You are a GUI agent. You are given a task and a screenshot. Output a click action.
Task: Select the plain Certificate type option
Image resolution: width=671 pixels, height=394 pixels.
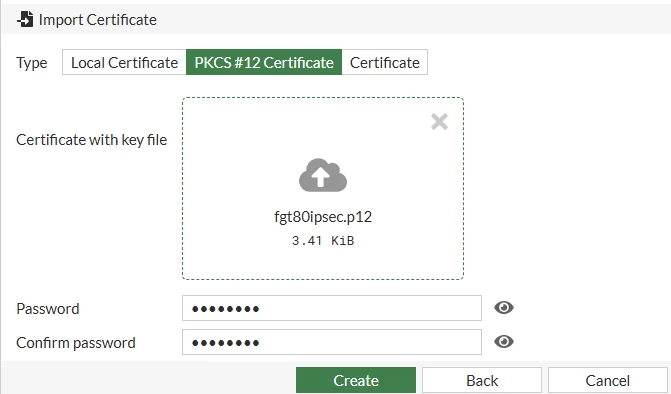pos(385,62)
